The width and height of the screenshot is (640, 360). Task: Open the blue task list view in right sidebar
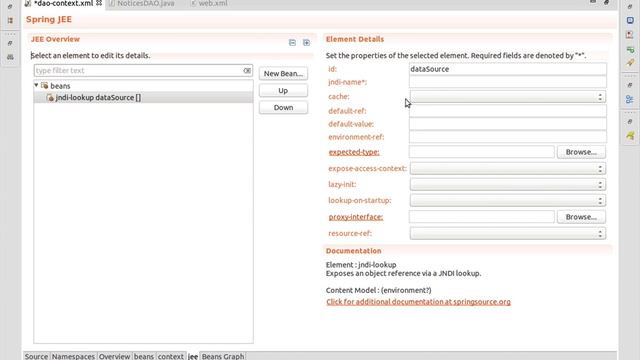pos(630,99)
